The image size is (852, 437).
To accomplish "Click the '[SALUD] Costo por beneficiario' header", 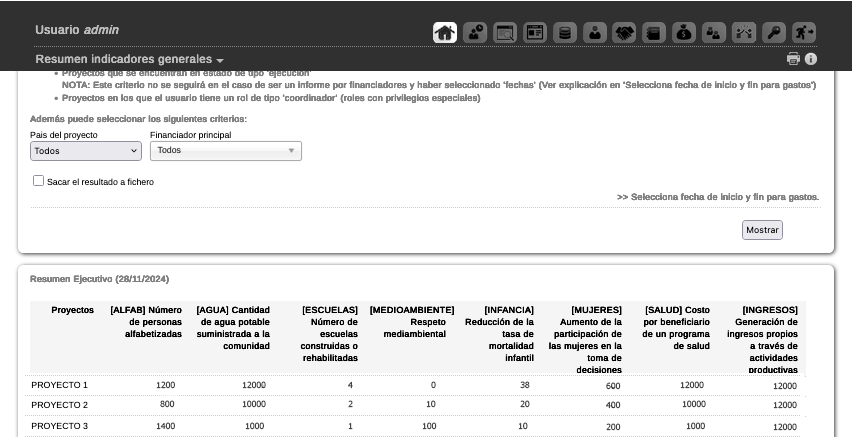I will pos(676,328).
